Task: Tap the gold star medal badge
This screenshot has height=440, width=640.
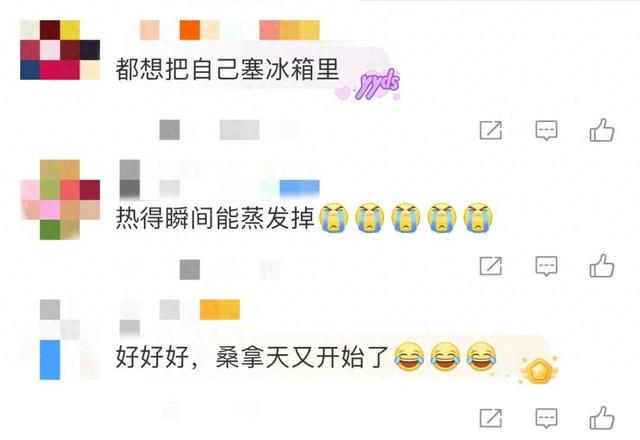Action: click(x=538, y=369)
